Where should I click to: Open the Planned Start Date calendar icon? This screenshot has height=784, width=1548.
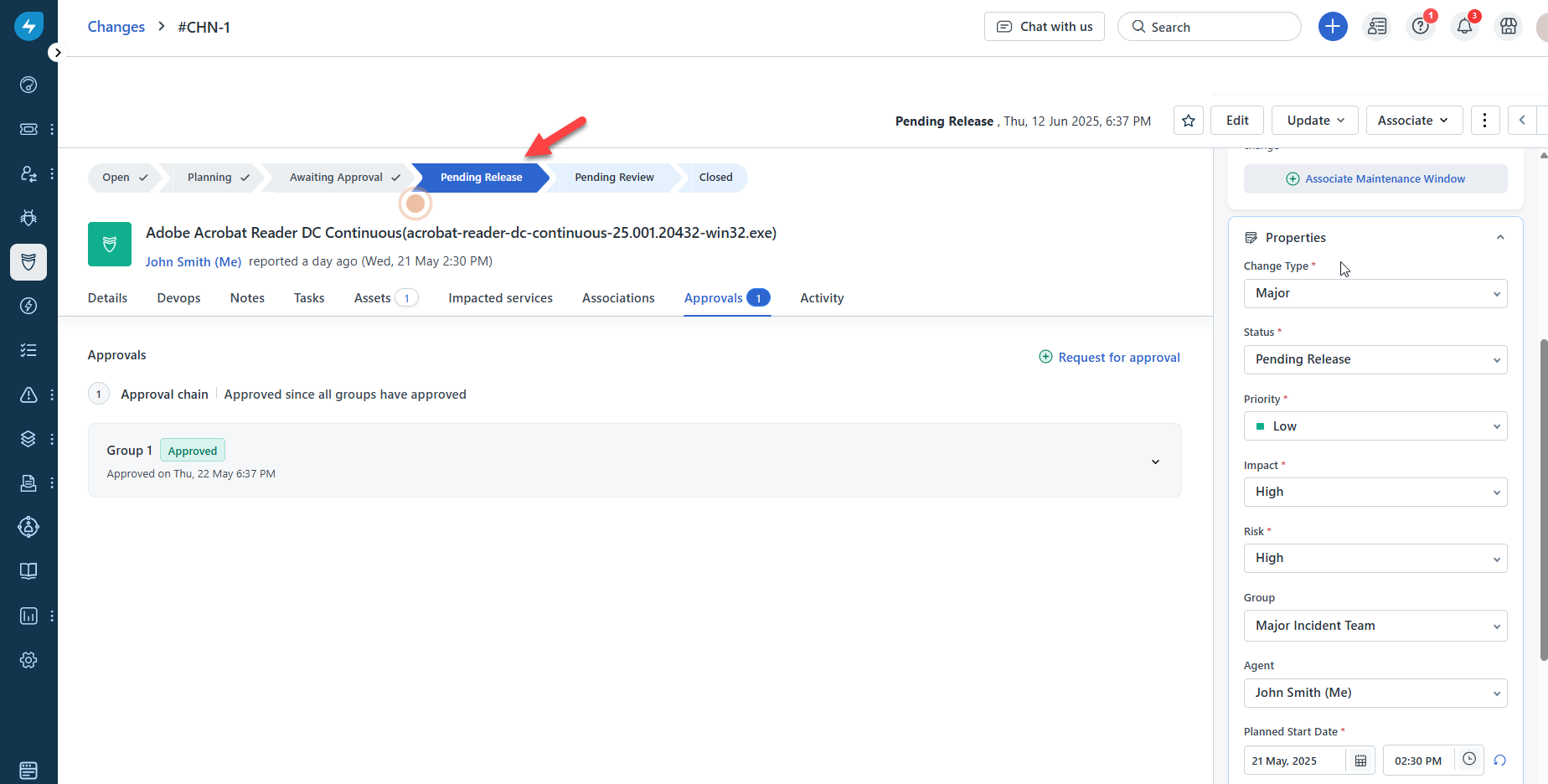[x=1360, y=761]
